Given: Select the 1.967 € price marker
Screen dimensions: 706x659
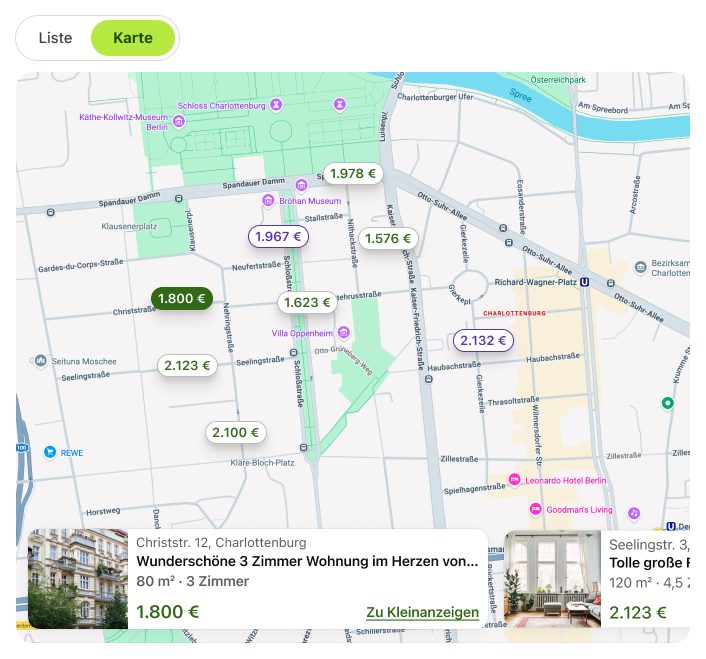Looking at the screenshot, I should [x=278, y=237].
